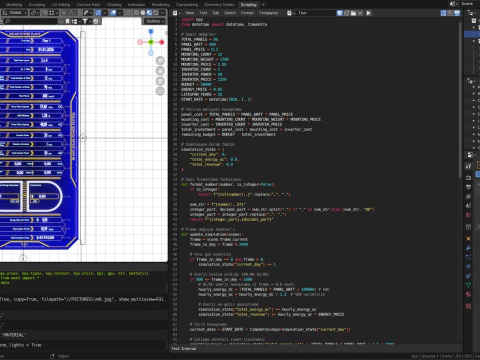Toggle viewport gizmos display

98,13
